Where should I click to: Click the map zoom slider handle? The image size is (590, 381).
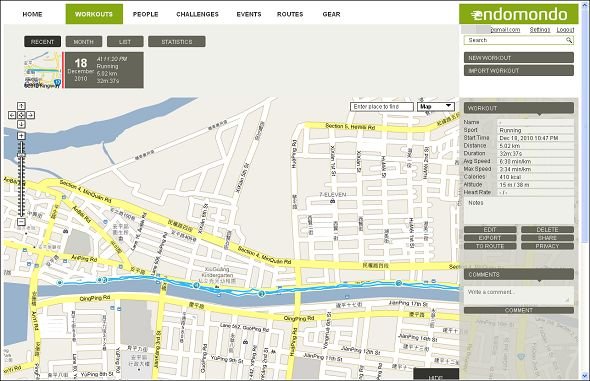pos(21,155)
